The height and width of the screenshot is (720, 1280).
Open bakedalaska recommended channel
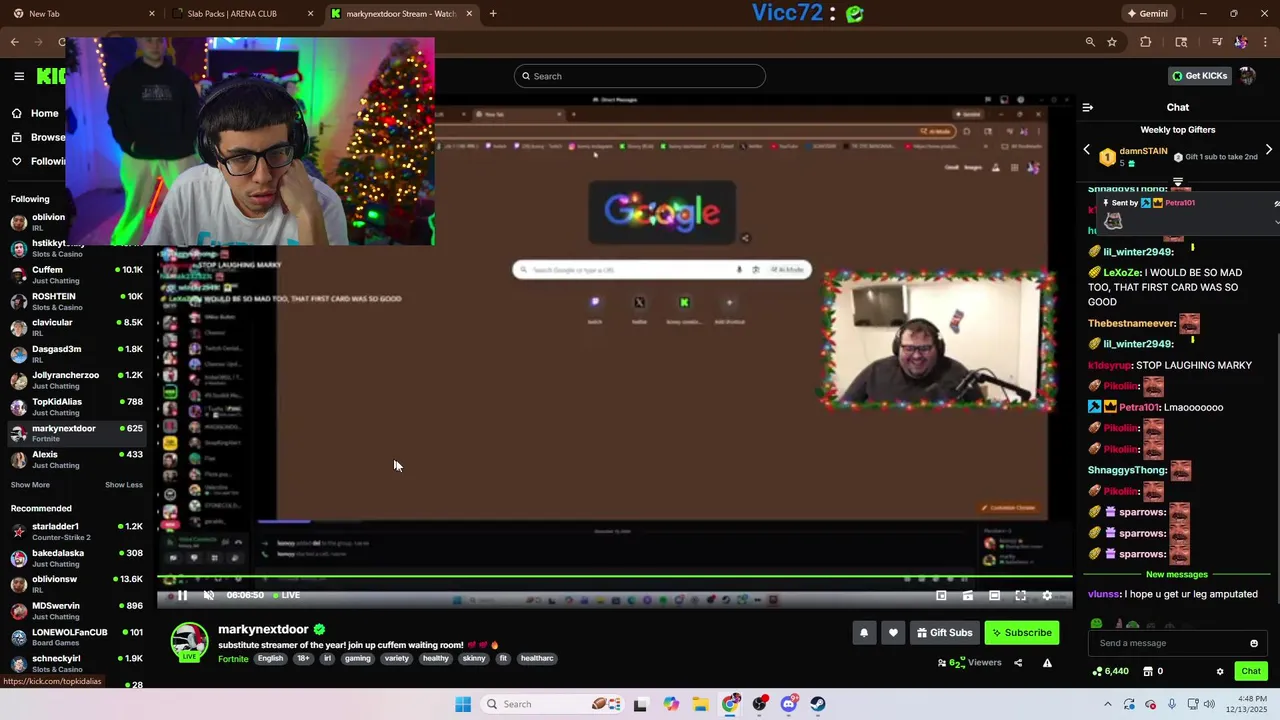click(78, 558)
